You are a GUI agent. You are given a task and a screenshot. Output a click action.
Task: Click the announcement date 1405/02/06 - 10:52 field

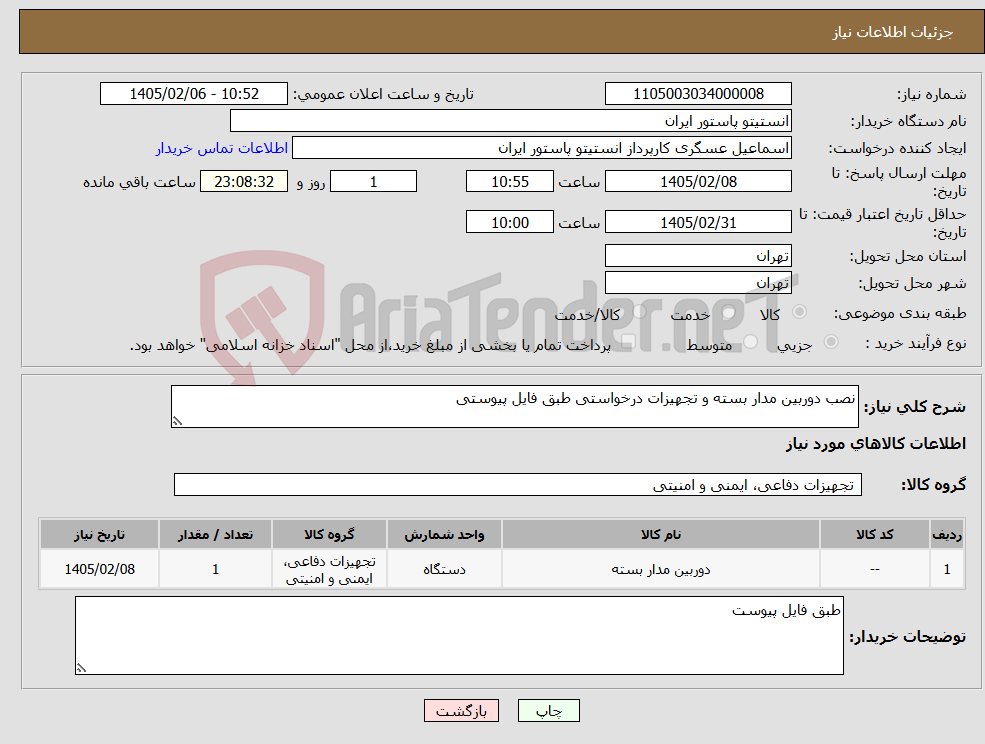coord(193,94)
